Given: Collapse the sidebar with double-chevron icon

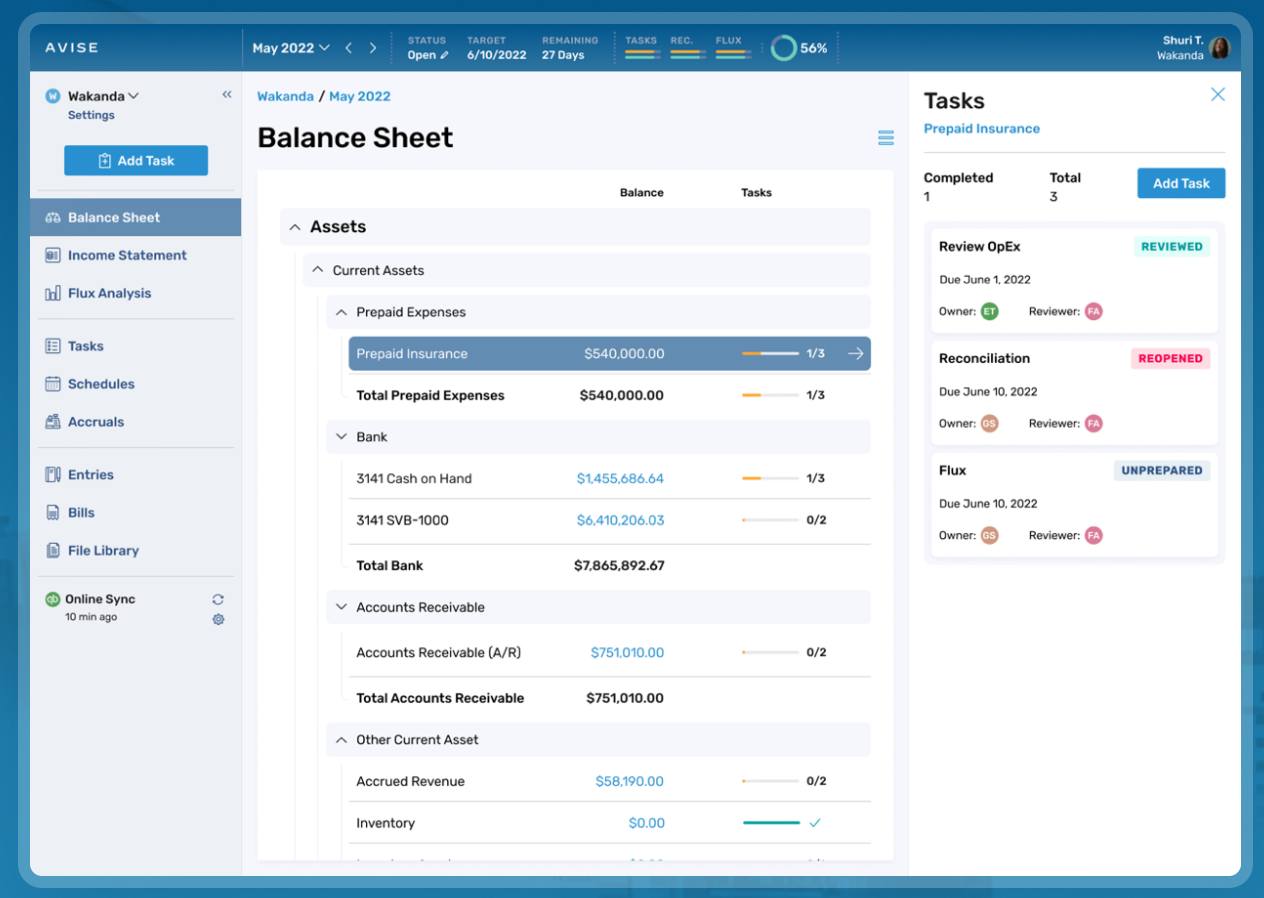Looking at the screenshot, I should click(x=227, y=95).
